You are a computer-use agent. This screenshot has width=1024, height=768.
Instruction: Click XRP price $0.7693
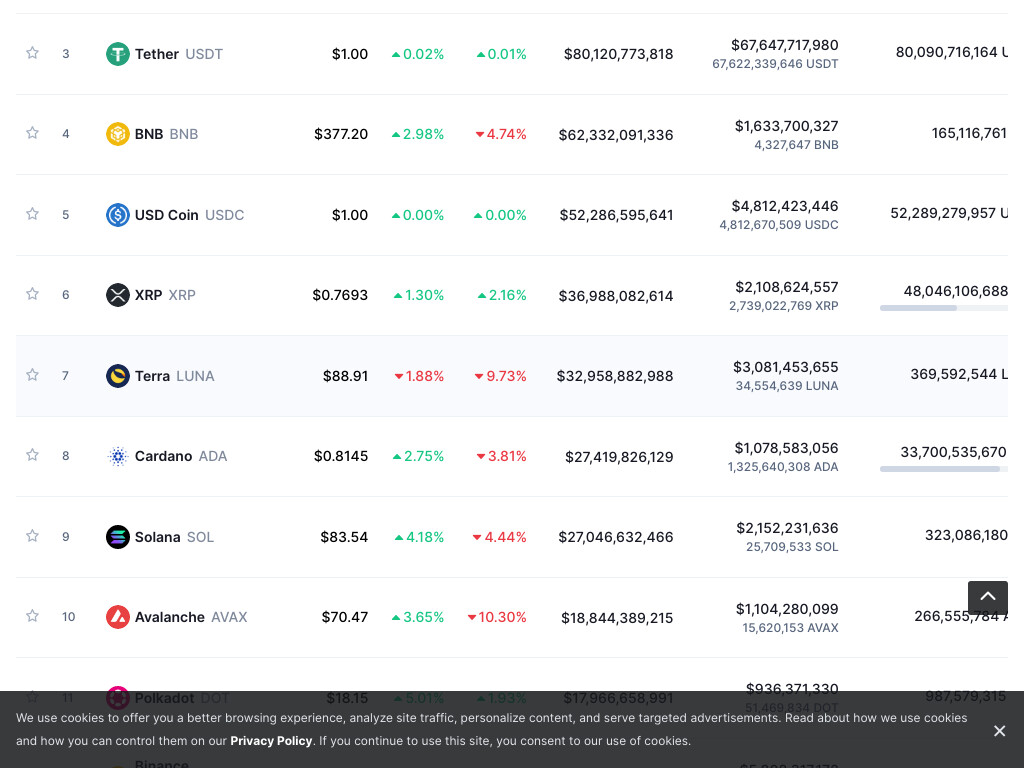pyautogui.click(x=340, y=295)
